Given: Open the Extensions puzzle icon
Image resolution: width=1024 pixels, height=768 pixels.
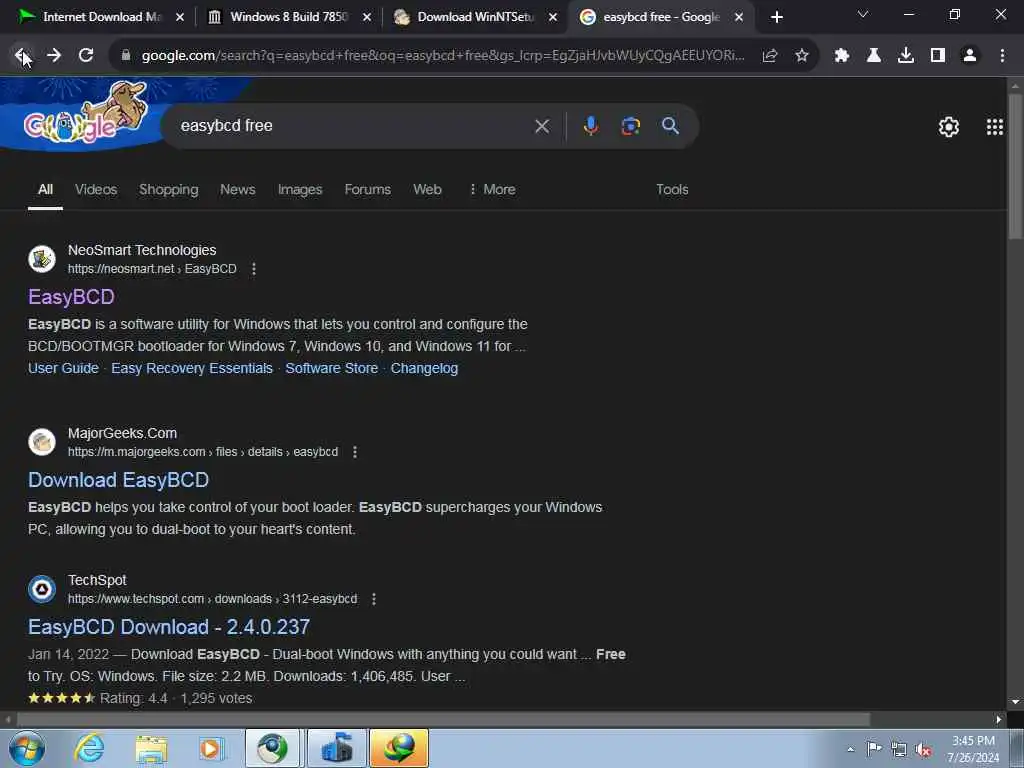Looking at the screenshot, I should click(842, 56).
